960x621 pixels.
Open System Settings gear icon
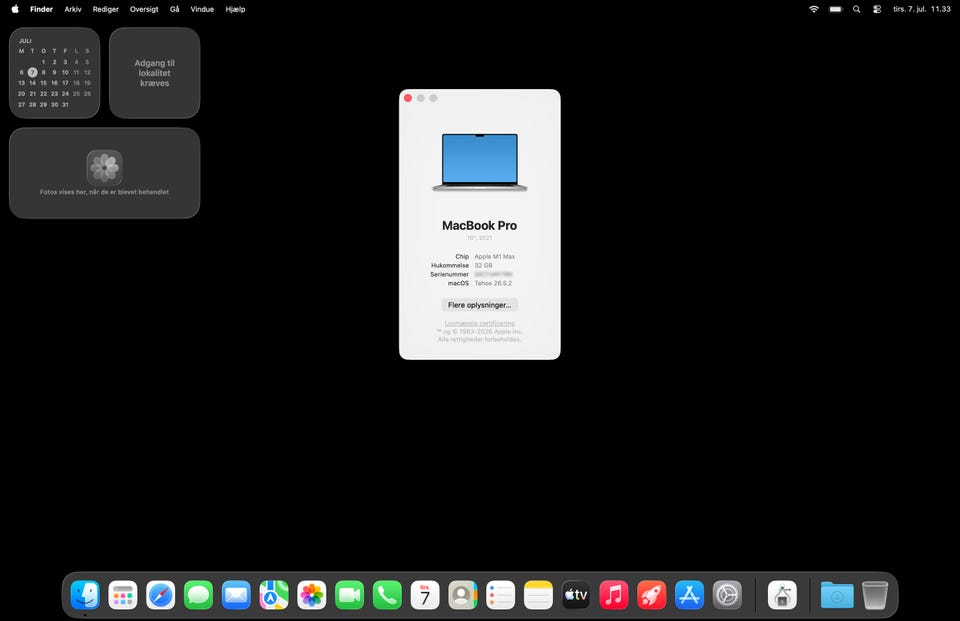click(x=727, y=595)
